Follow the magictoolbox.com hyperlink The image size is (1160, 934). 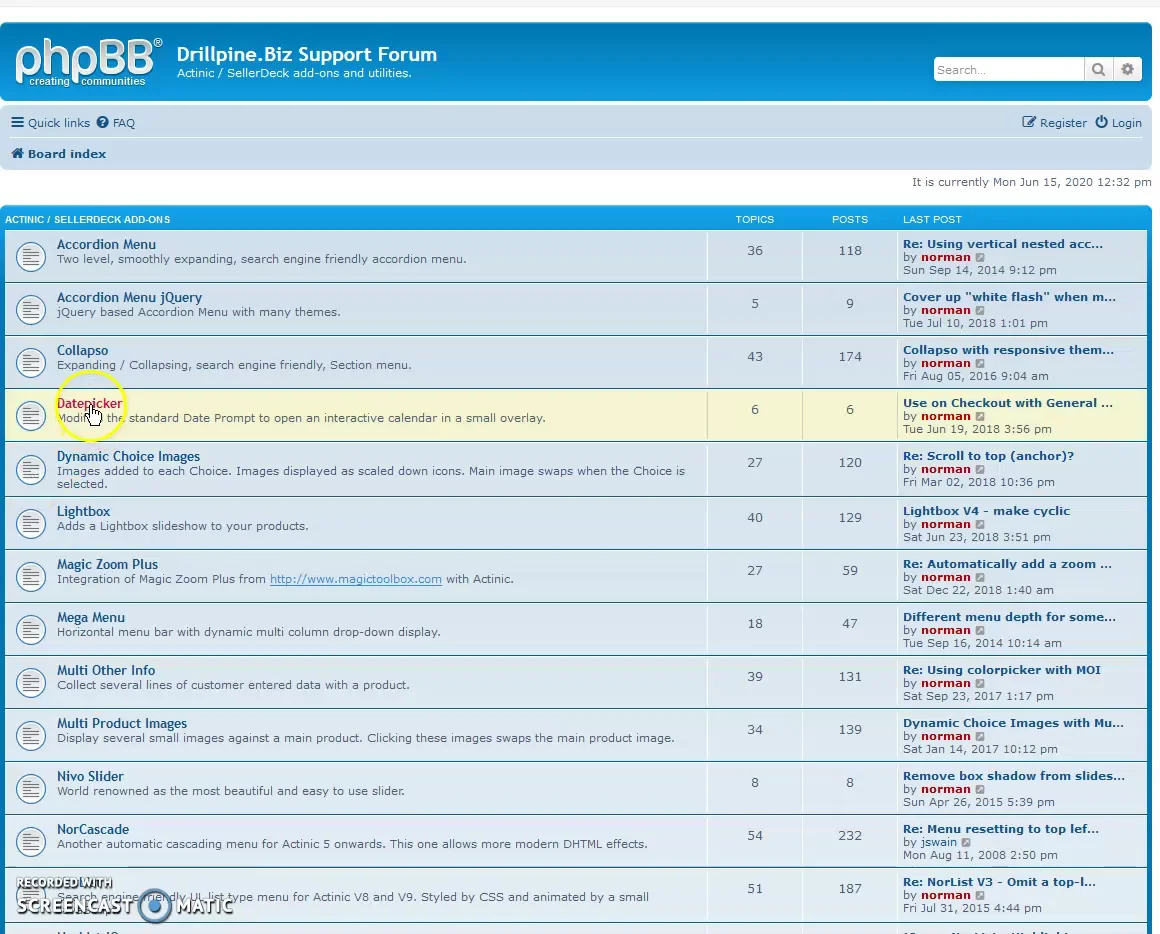pyautogui.click(x=355, y=579)
